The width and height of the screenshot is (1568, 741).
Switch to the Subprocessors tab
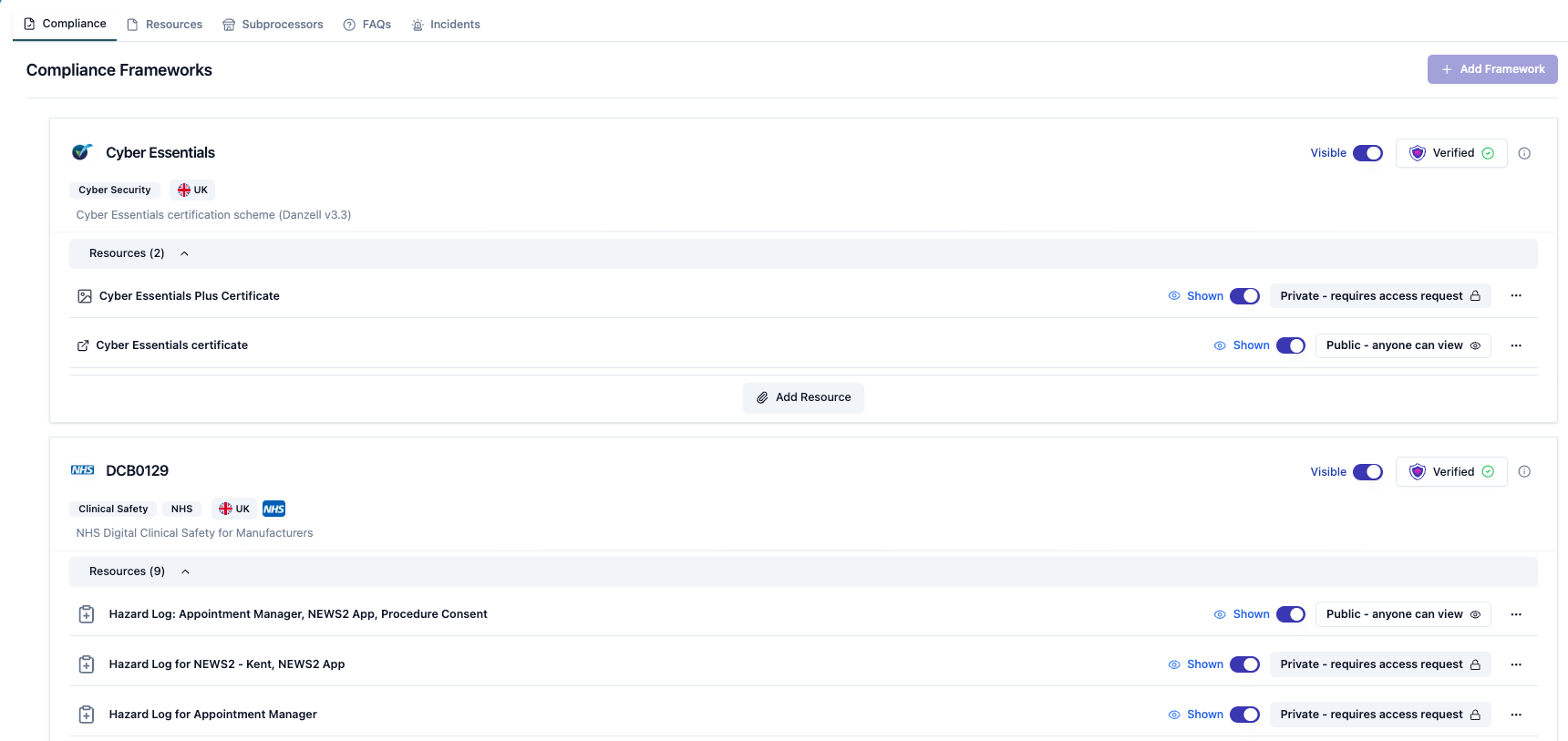pyautogui.click(x=273, y=25)
